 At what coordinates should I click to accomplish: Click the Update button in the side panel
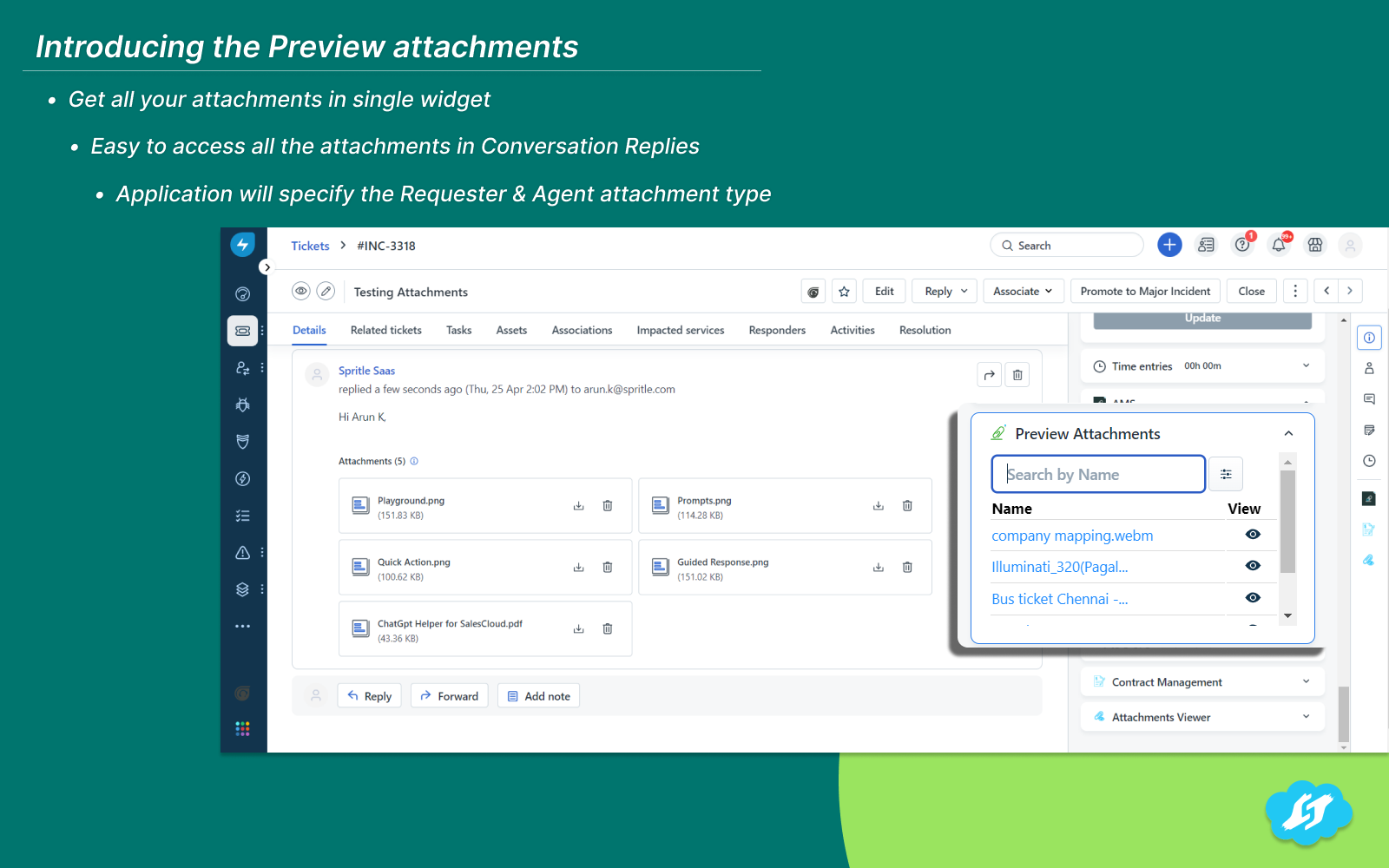pyautogui.click(x=1202, y=319)
